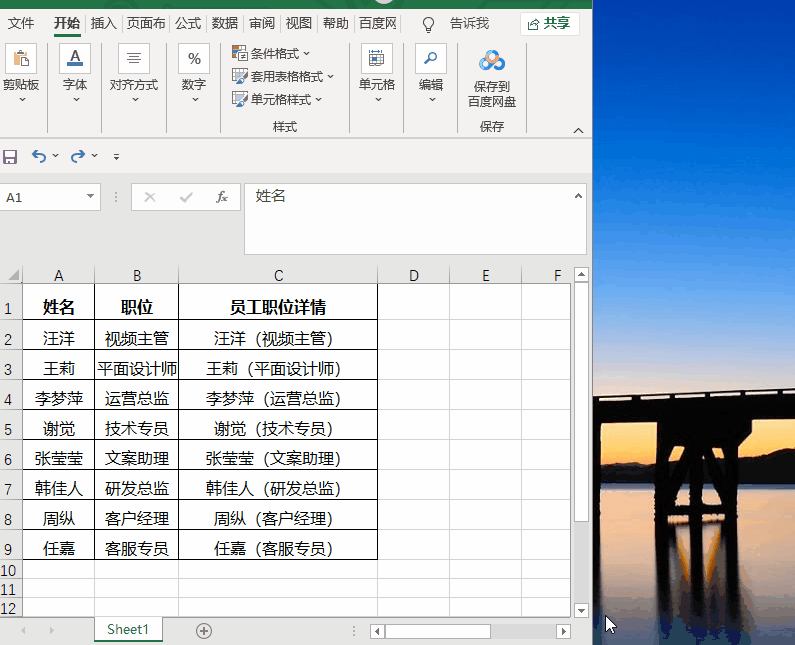Open Cell Styles (单元格样式) dropdown
The width and height of the screenshot is (795, 645).
[277, 99]
